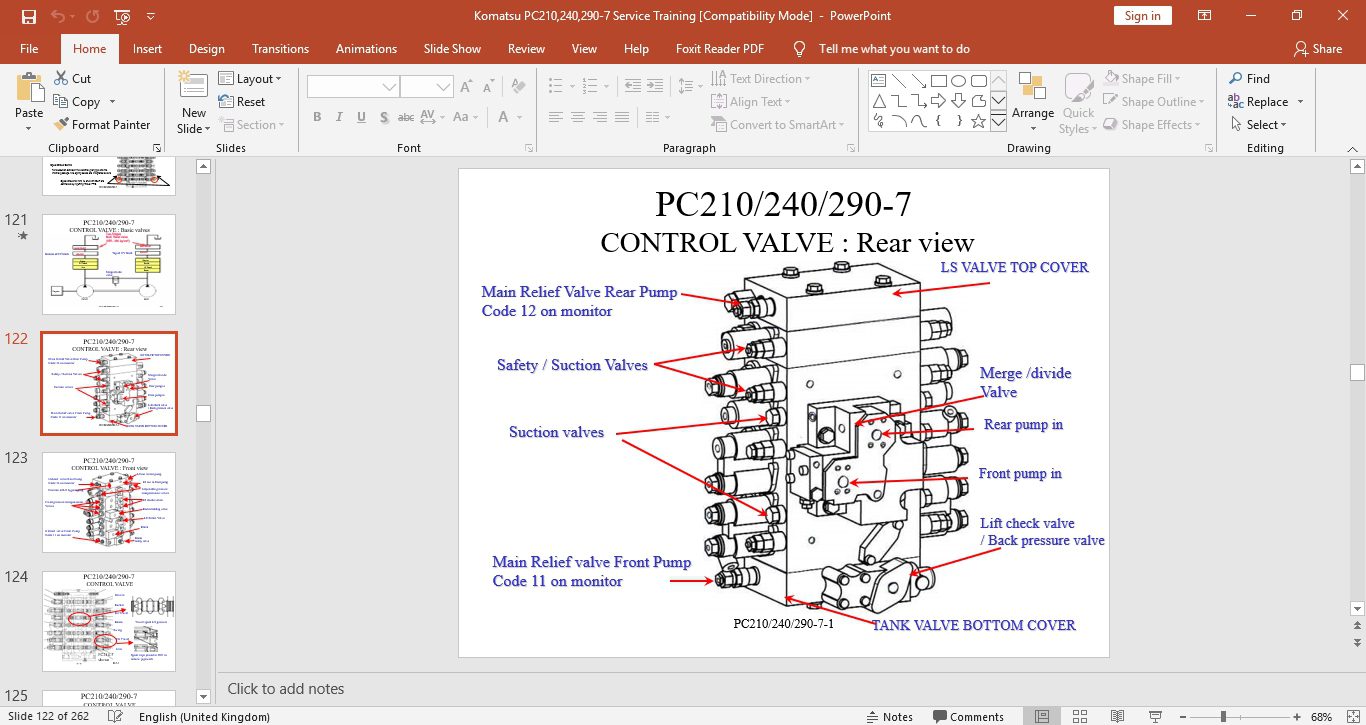Decrease the font size

(490, 87)
